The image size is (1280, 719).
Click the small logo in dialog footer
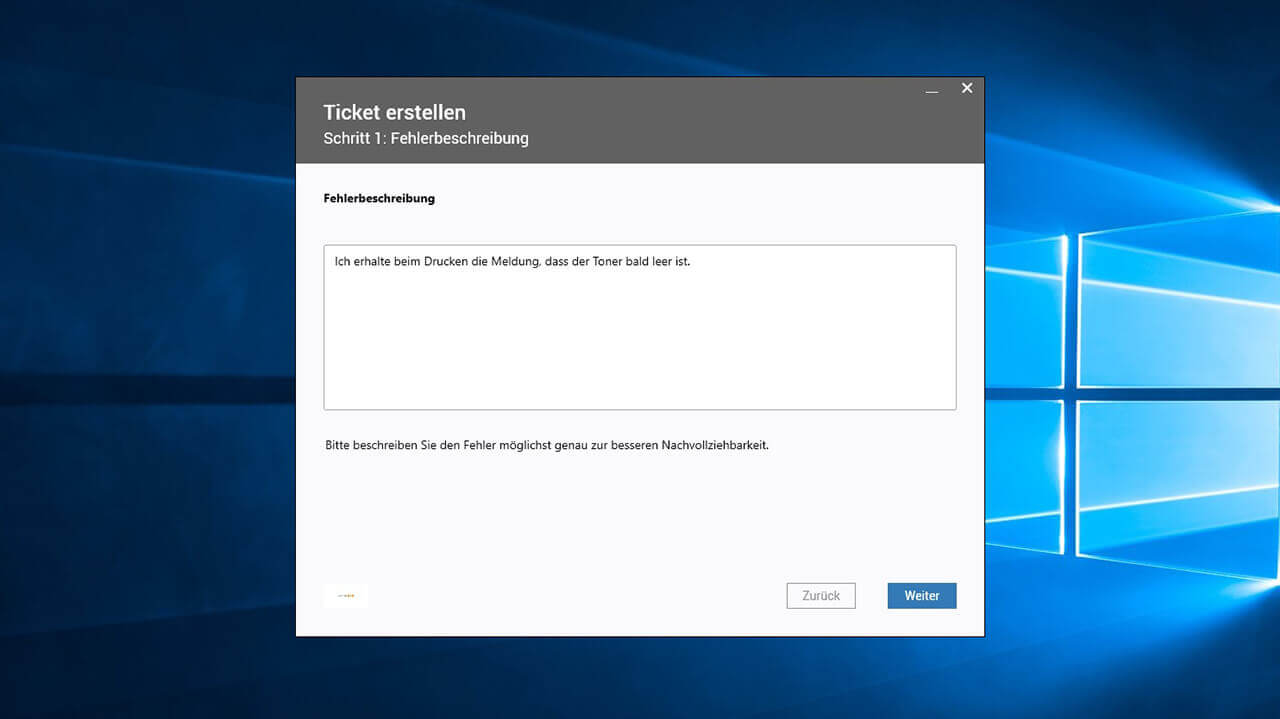click(x=346, y=596)
